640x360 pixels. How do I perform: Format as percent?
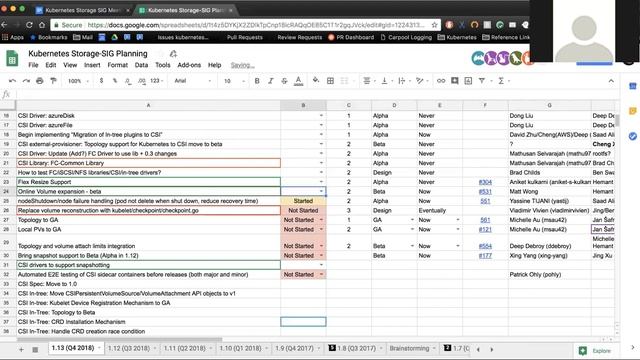[x=115, y=81]
